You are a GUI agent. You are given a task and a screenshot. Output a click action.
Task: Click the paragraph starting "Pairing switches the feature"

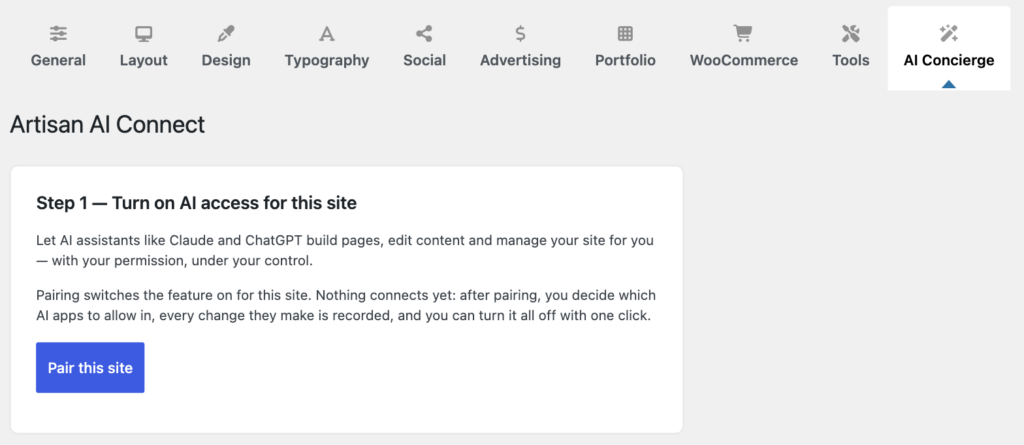[346, 306]
